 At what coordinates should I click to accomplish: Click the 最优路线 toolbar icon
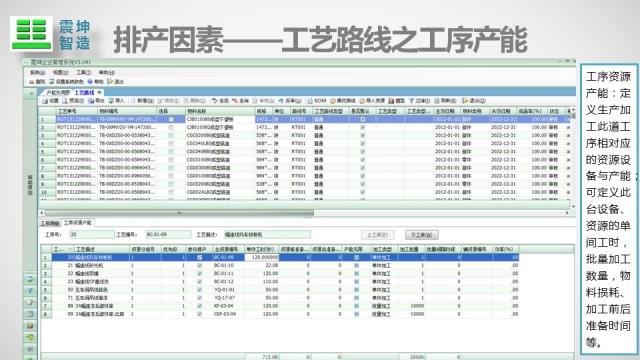pyautogui.click(x=333, y=100)
